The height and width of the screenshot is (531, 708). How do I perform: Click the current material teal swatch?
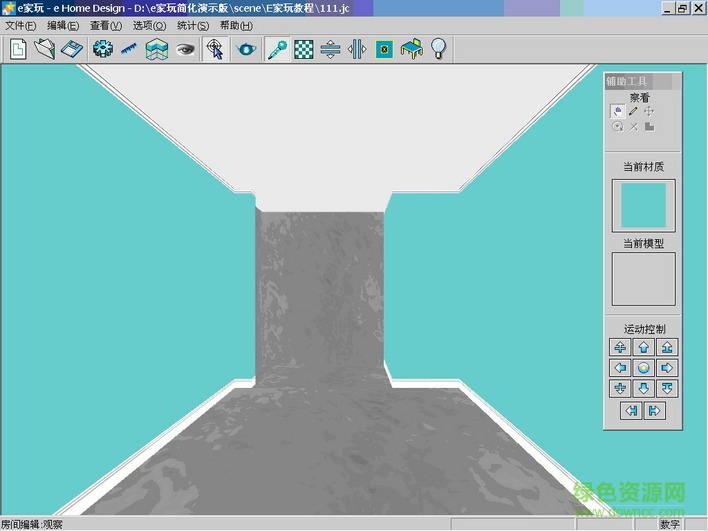pos(643,205)
